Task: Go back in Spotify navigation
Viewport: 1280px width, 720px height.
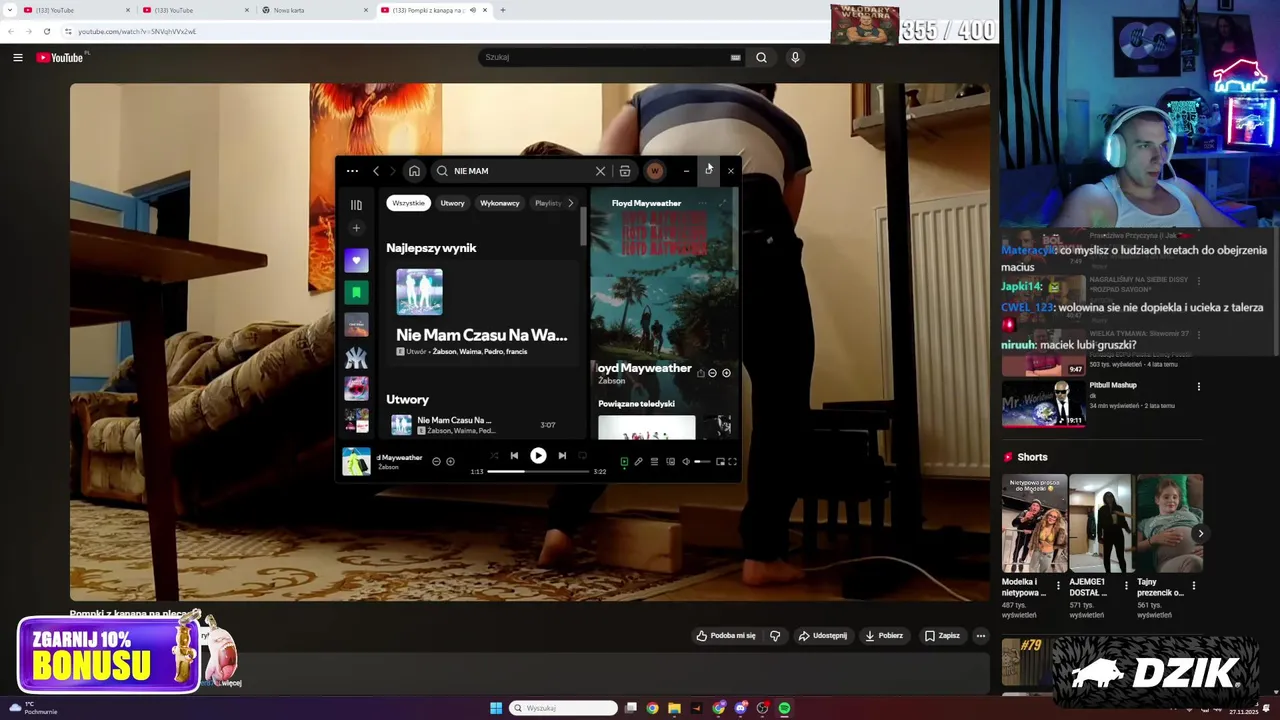Action: pyautogui.click(x=376, y=171)
